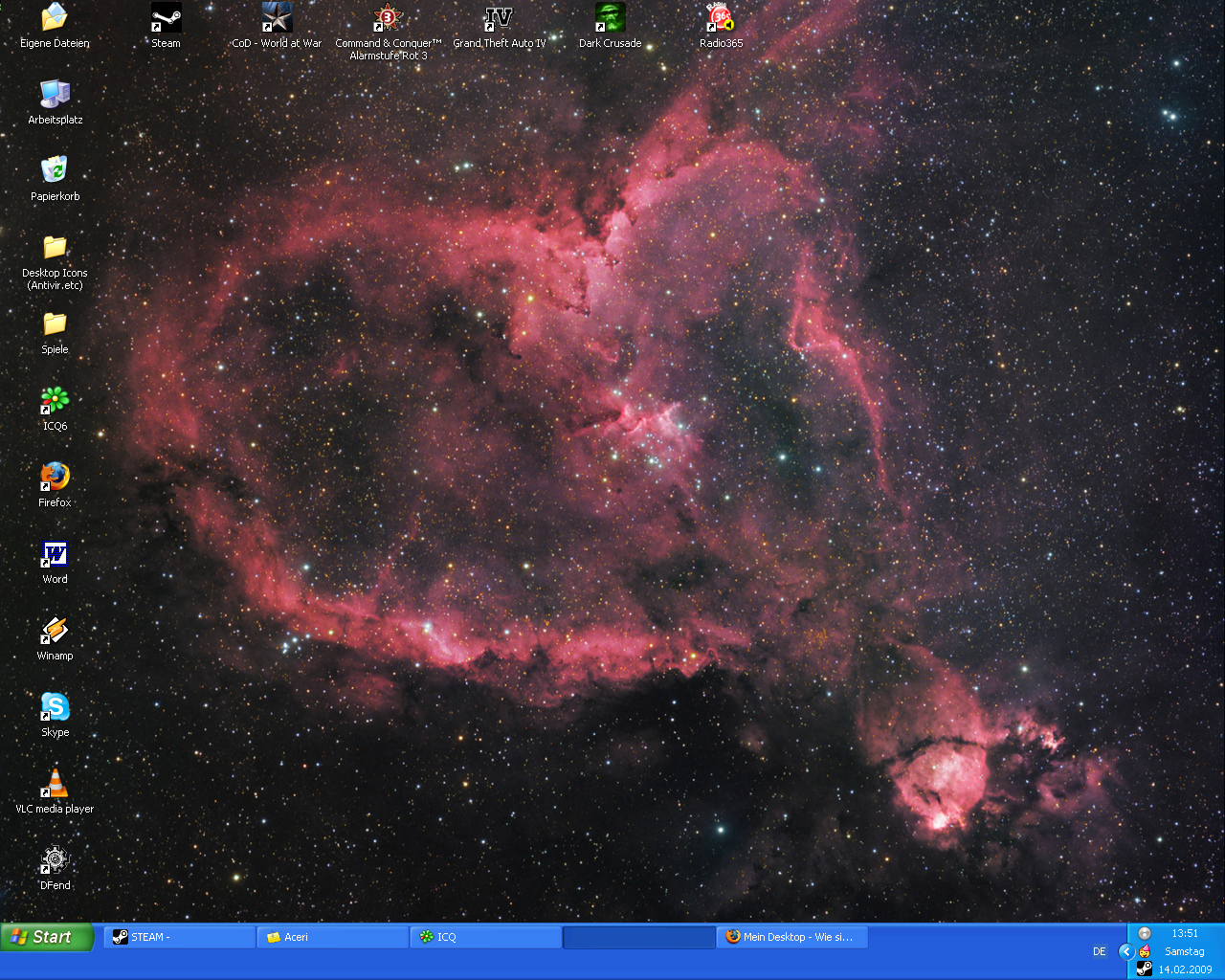Click the Dark Crusade desktop icon
1225x980 pixels.
[x=610, y=18]
